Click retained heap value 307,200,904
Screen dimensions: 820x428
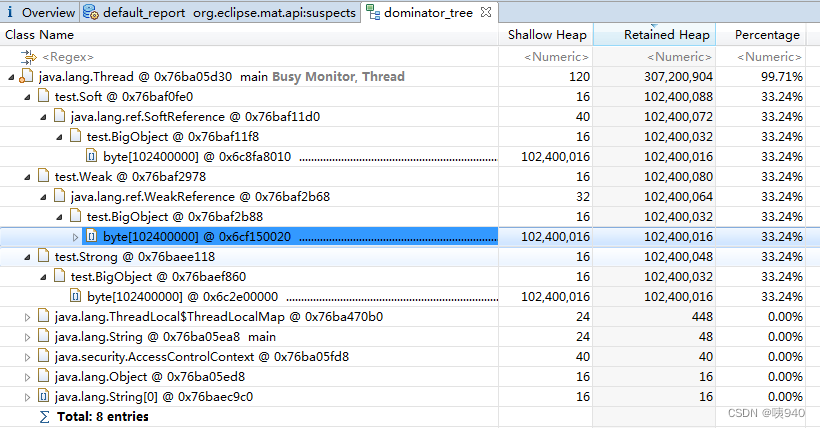[678, 77]
